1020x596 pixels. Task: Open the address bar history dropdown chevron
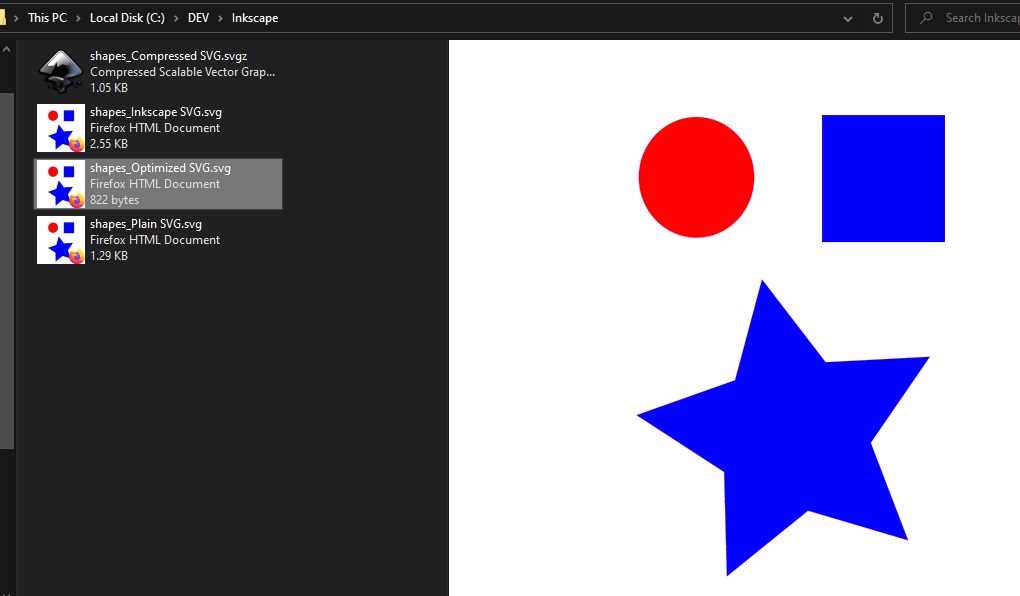(848, 17)
